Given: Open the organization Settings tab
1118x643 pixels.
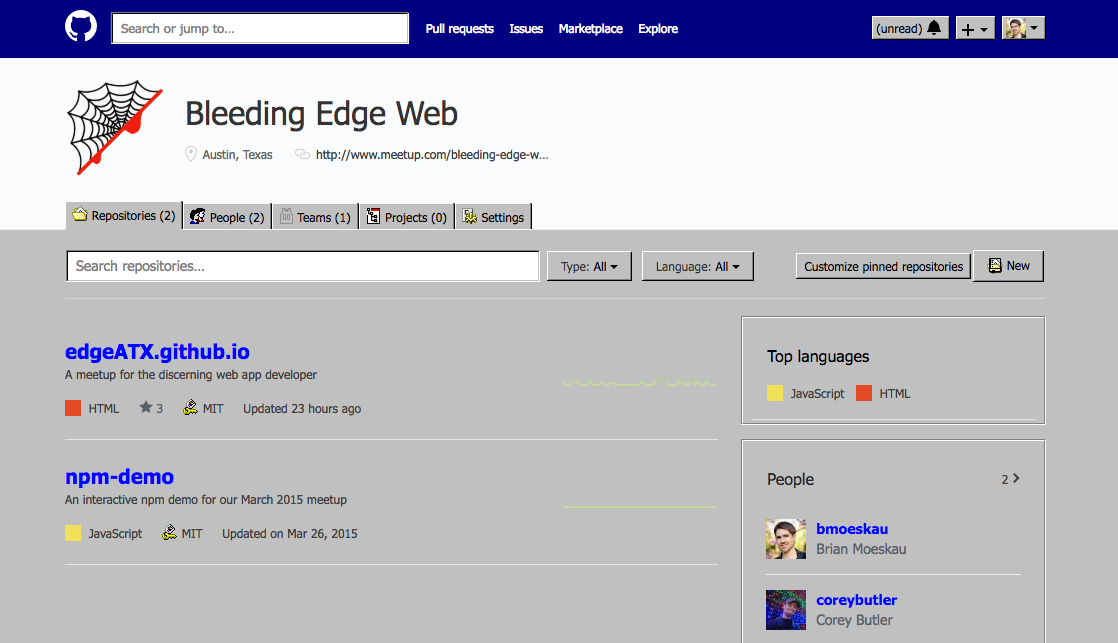Looking at the screenshot, I should [493, 217].
